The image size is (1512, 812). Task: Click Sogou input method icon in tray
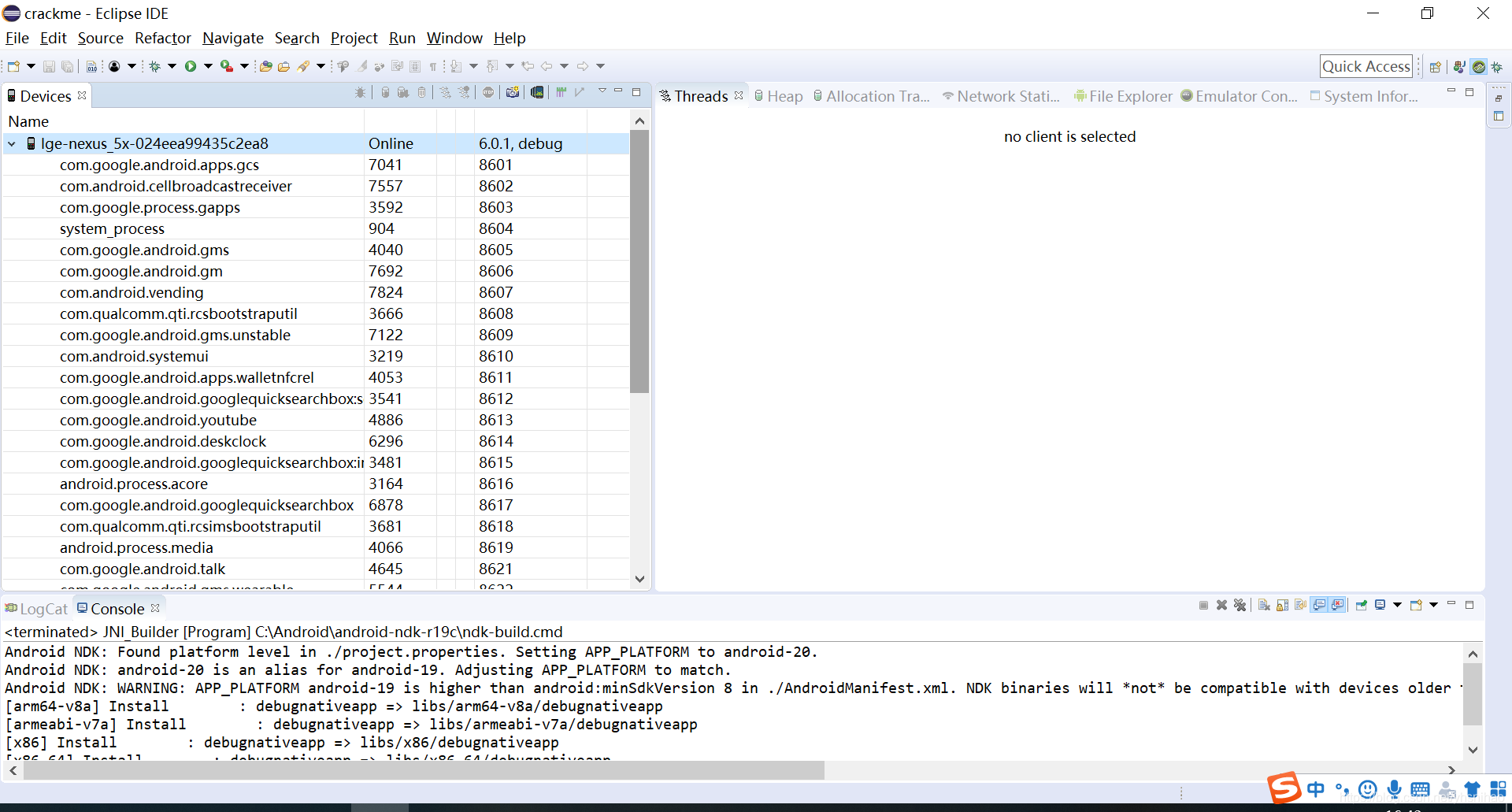(x=1284, y=788)
